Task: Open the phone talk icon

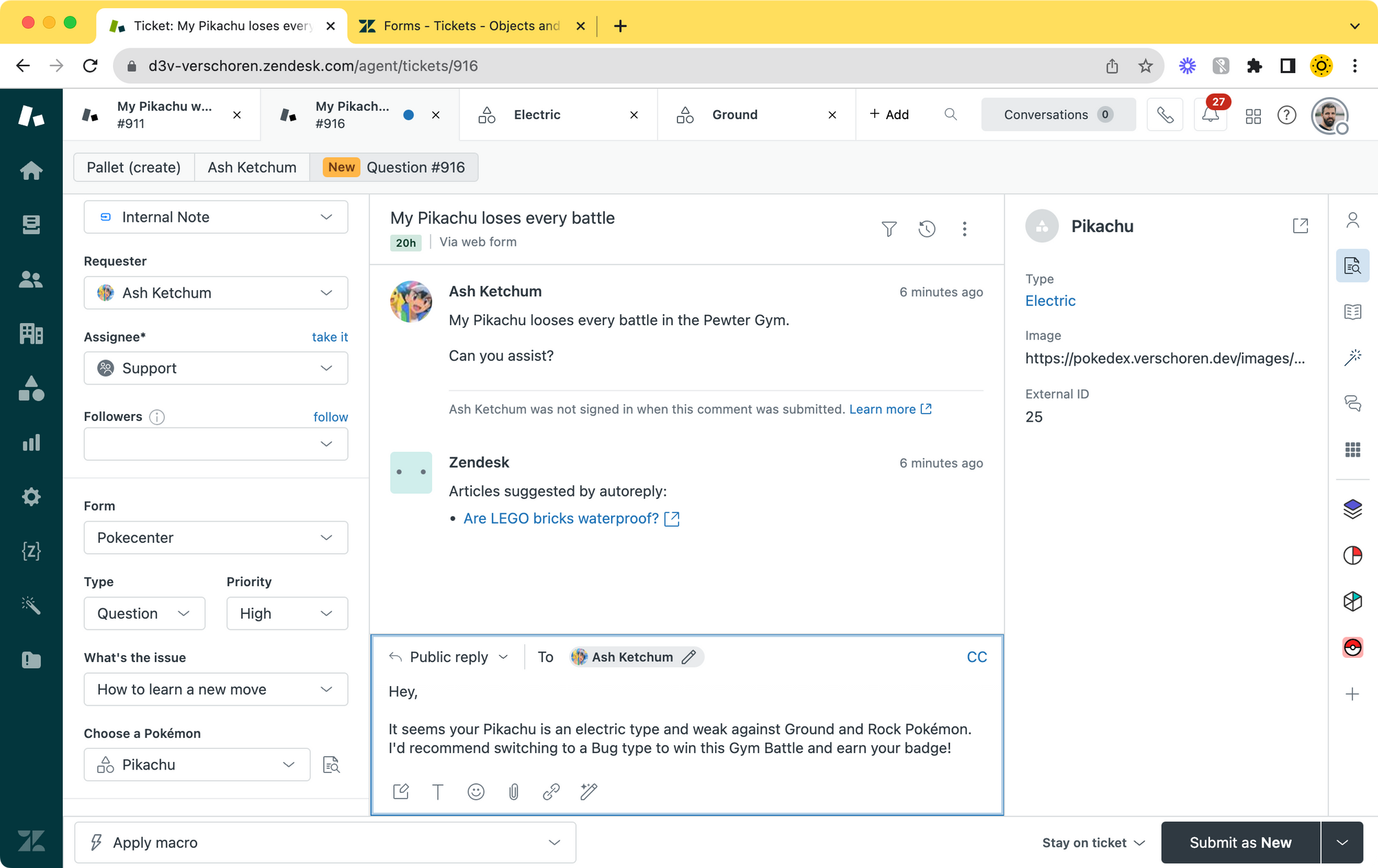Action: [1164, 114]
